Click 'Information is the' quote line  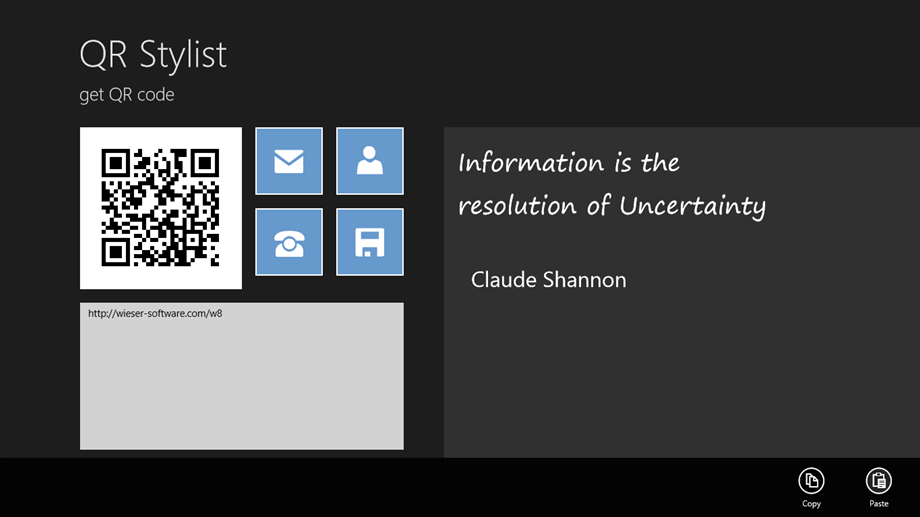(568, 162)
